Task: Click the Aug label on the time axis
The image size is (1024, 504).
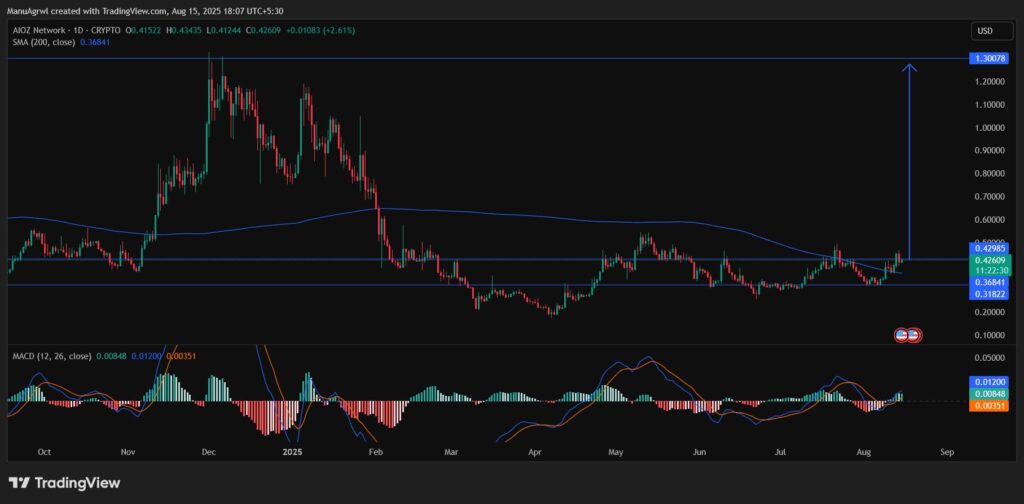Action: coord(863,452)
